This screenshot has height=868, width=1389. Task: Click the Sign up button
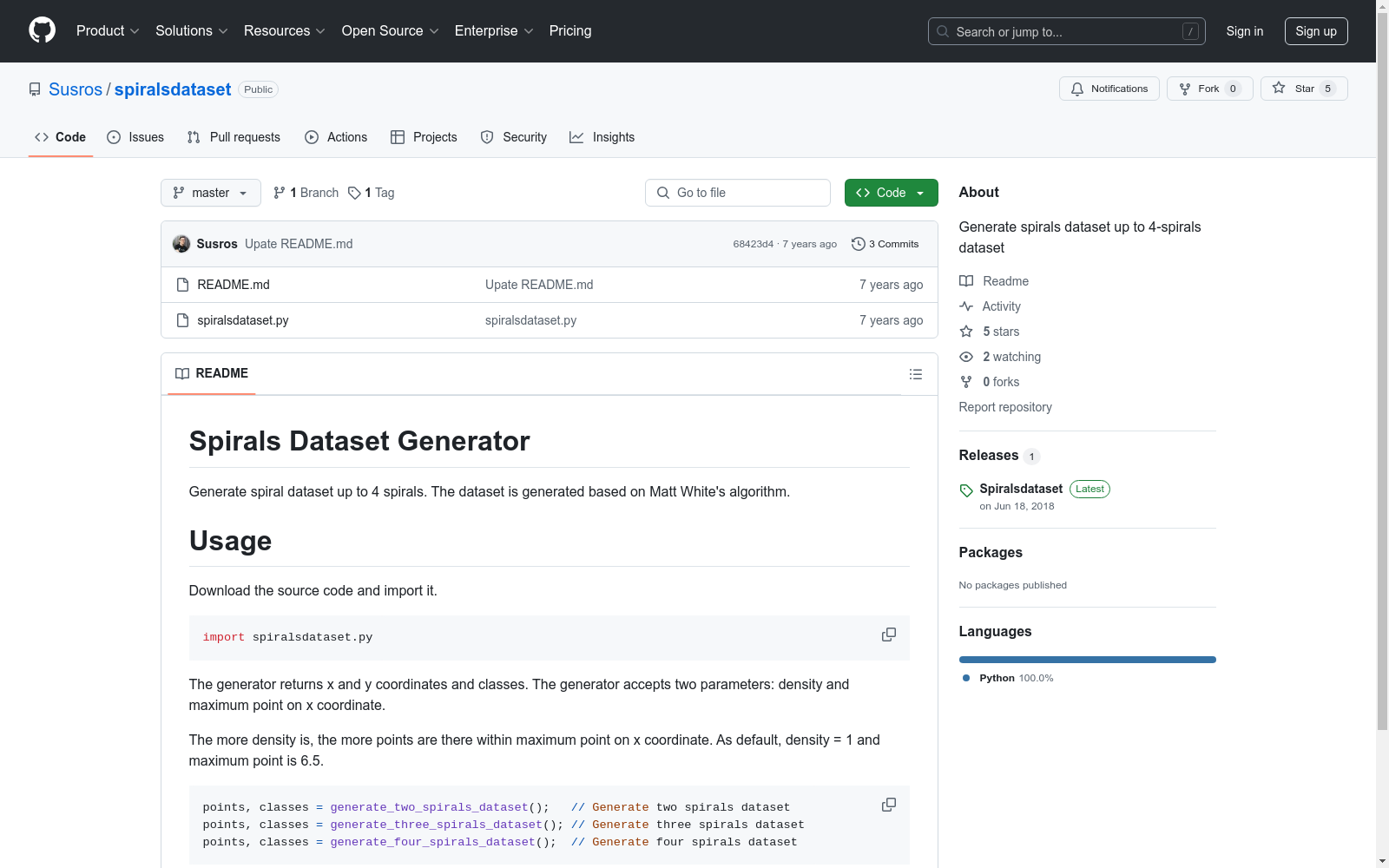[1316, 31]
